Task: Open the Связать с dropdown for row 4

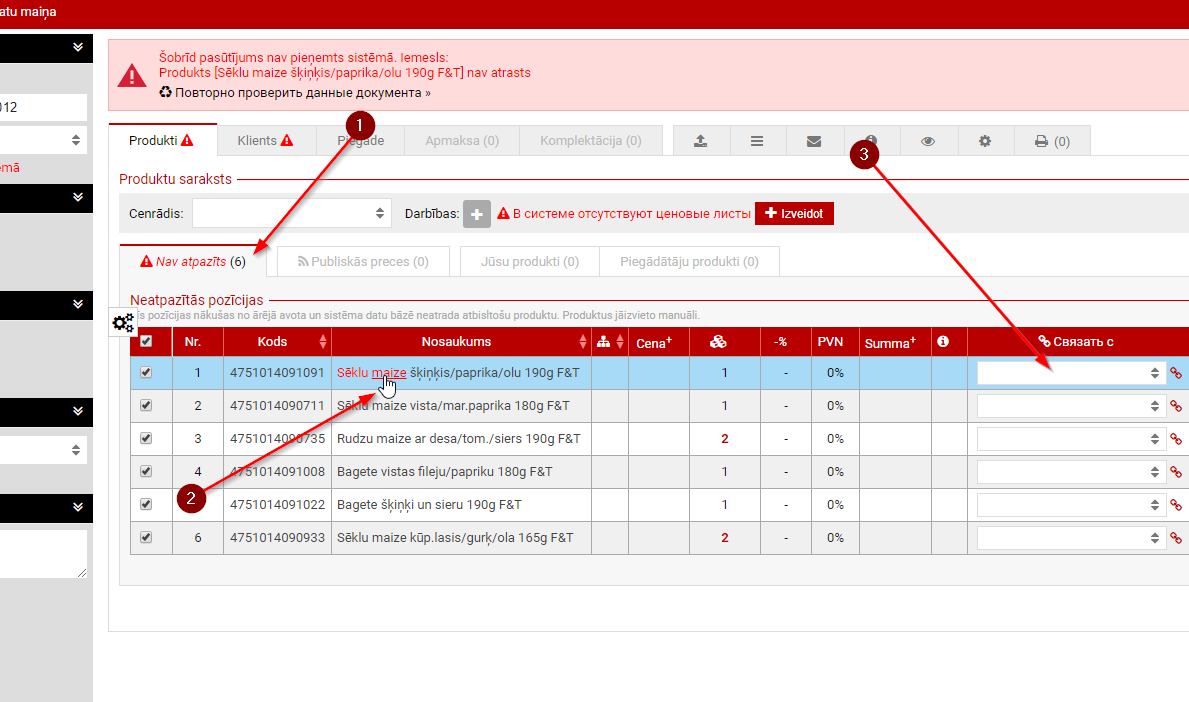Action: [1071, 472]
